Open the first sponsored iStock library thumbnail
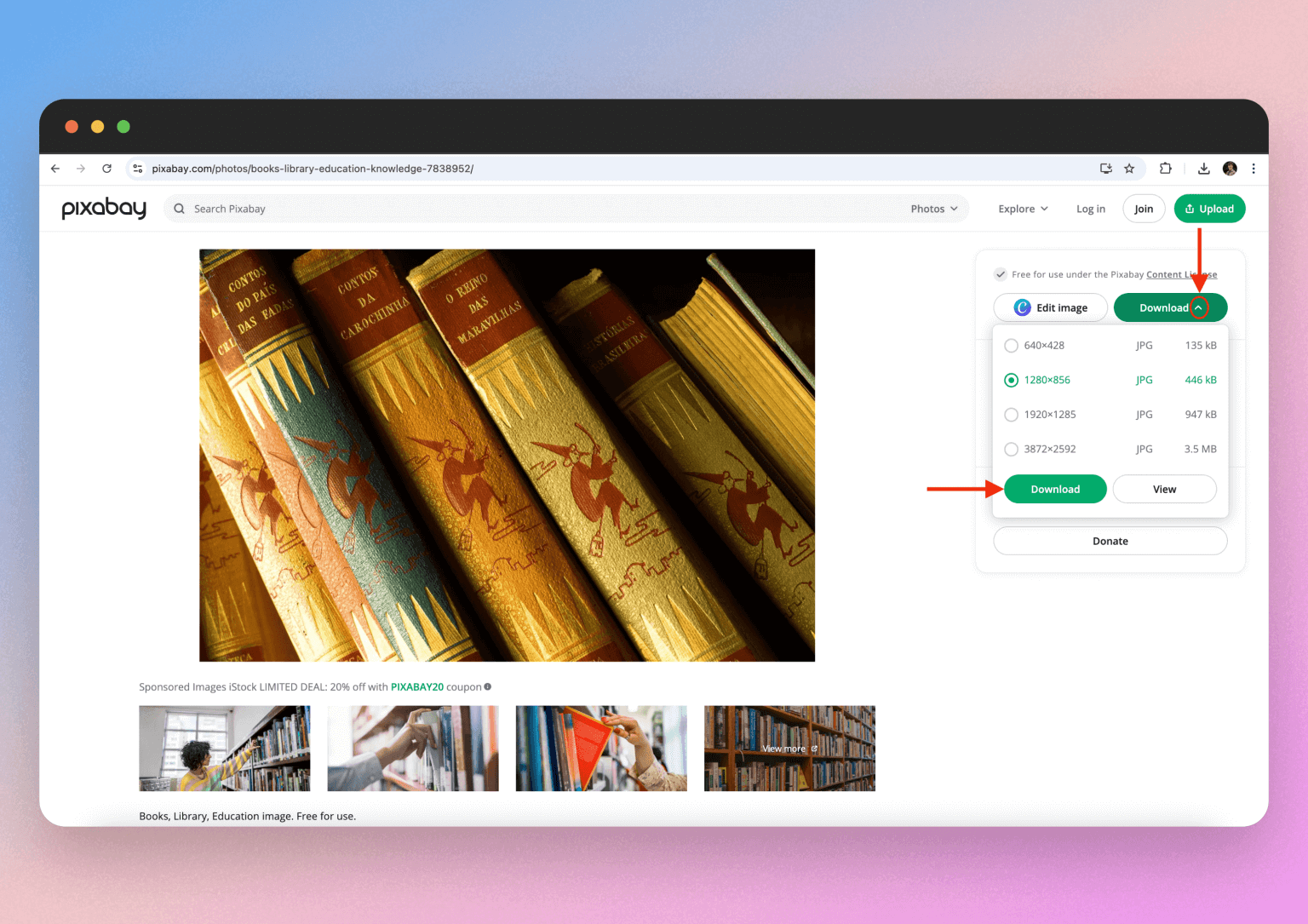The width and height of the screenshot is (1308, 924). (224, 748)
